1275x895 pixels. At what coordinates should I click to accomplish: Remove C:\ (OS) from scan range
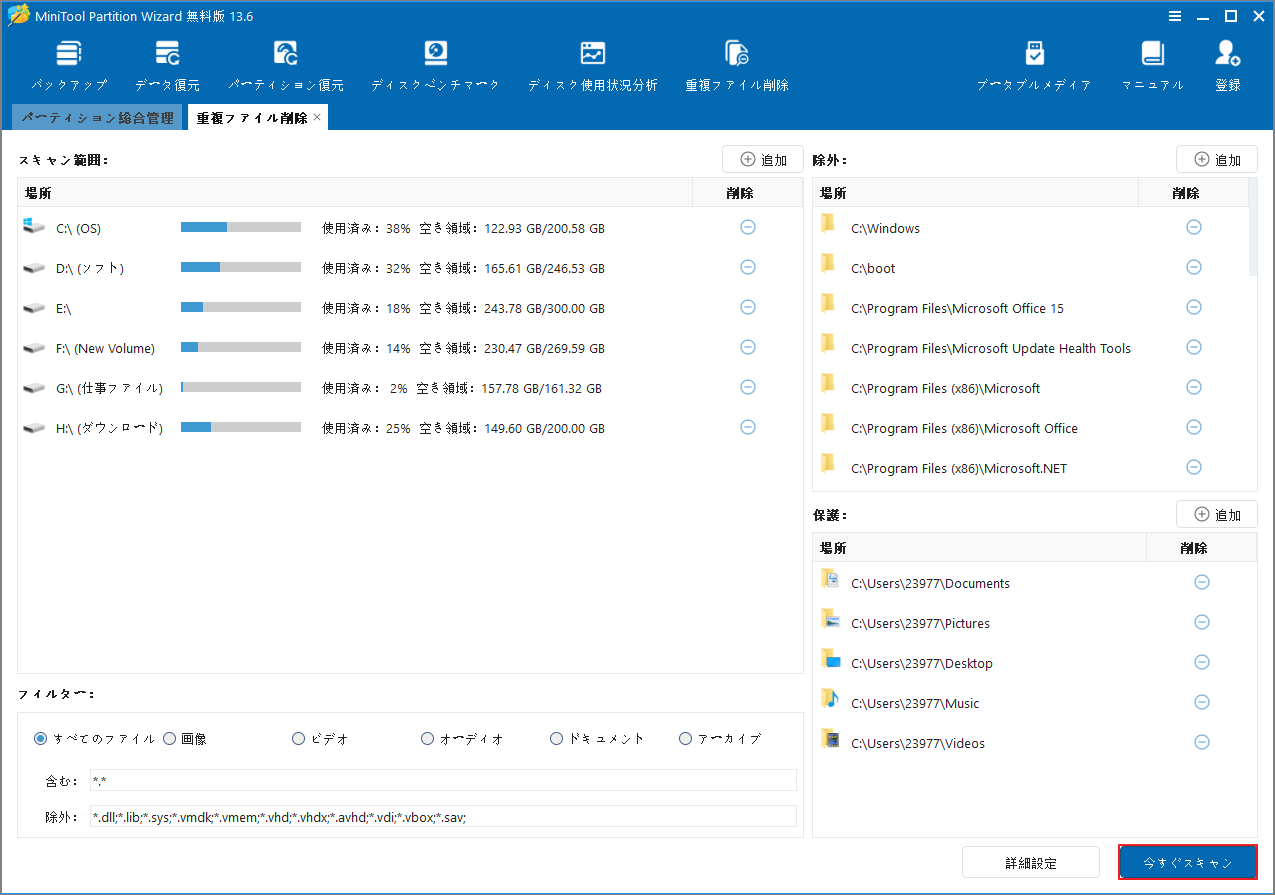point(747,227)
